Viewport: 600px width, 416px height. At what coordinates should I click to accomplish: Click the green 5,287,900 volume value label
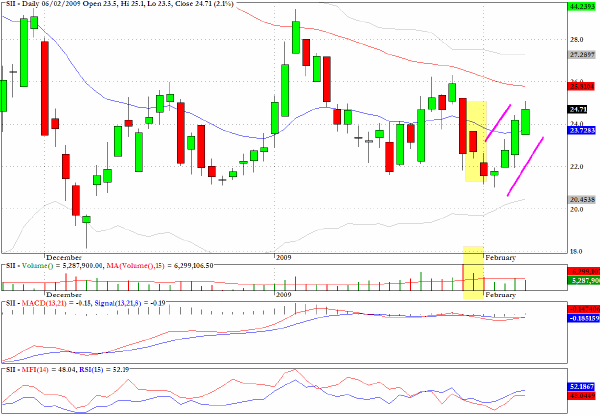(x=584, y=281)
